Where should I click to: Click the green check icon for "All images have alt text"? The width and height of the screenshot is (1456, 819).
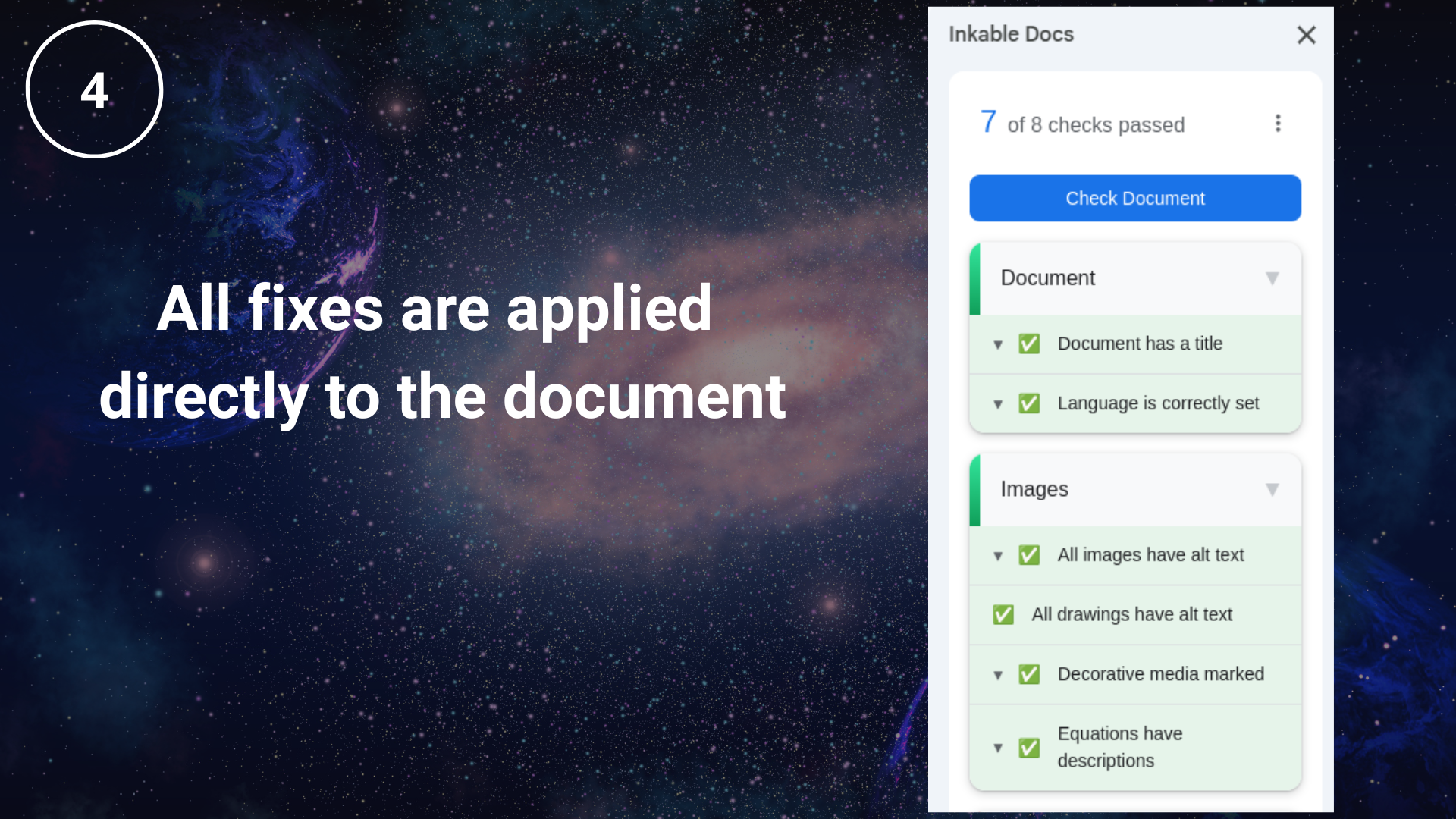point(1029,555)
